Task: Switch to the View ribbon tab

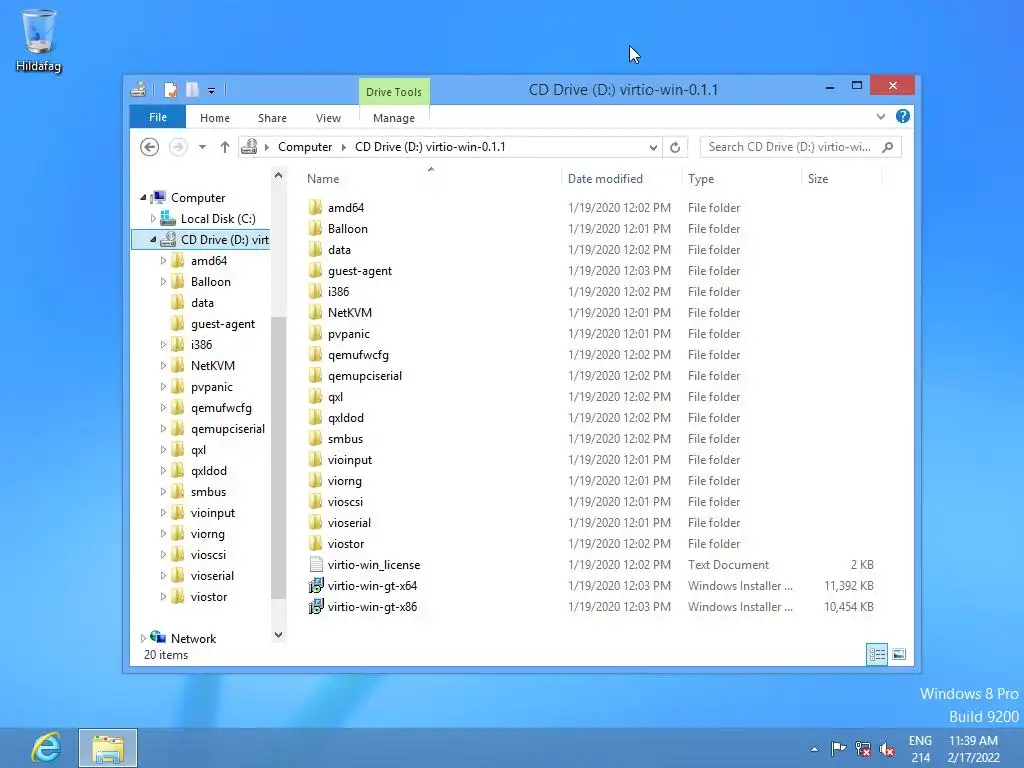Action: click(x=328, y=118)
